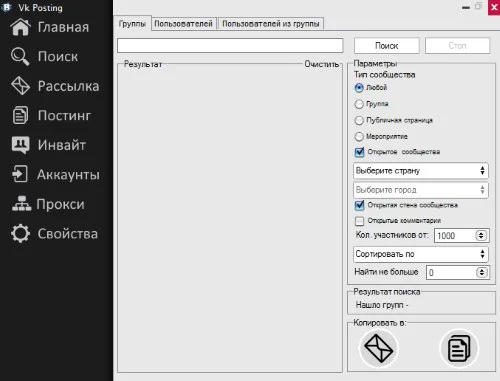
Task: Click the Рассылка envelope icon in sidebar
Action: (x=21, y=86)
